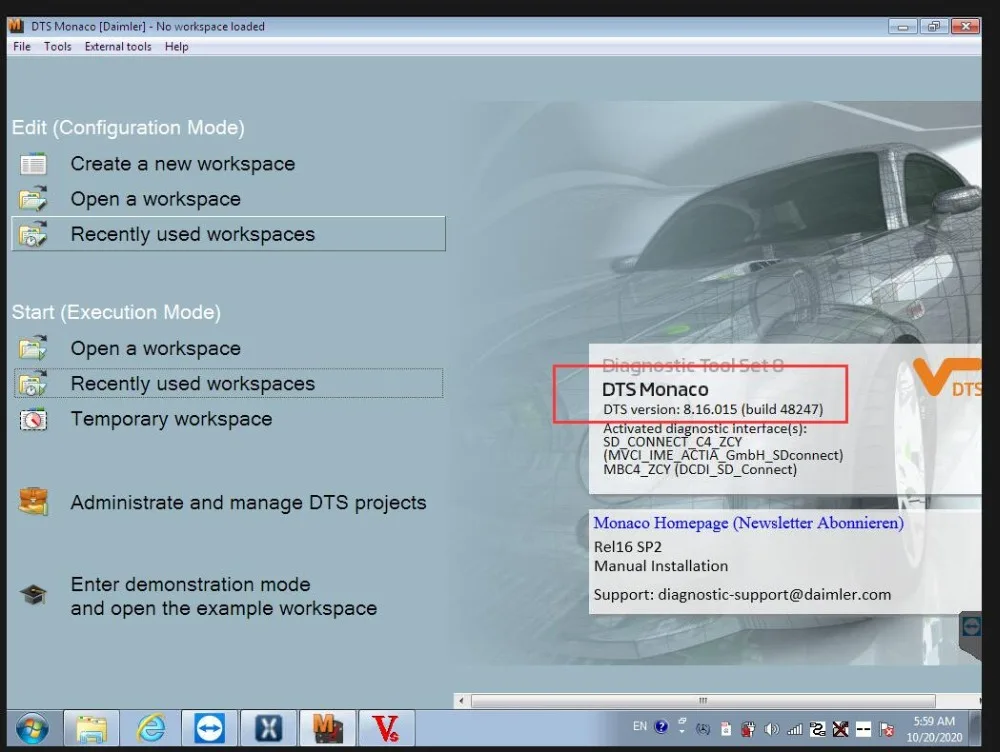Click the DTS Monaco icon in the title bar

[16, 26]
